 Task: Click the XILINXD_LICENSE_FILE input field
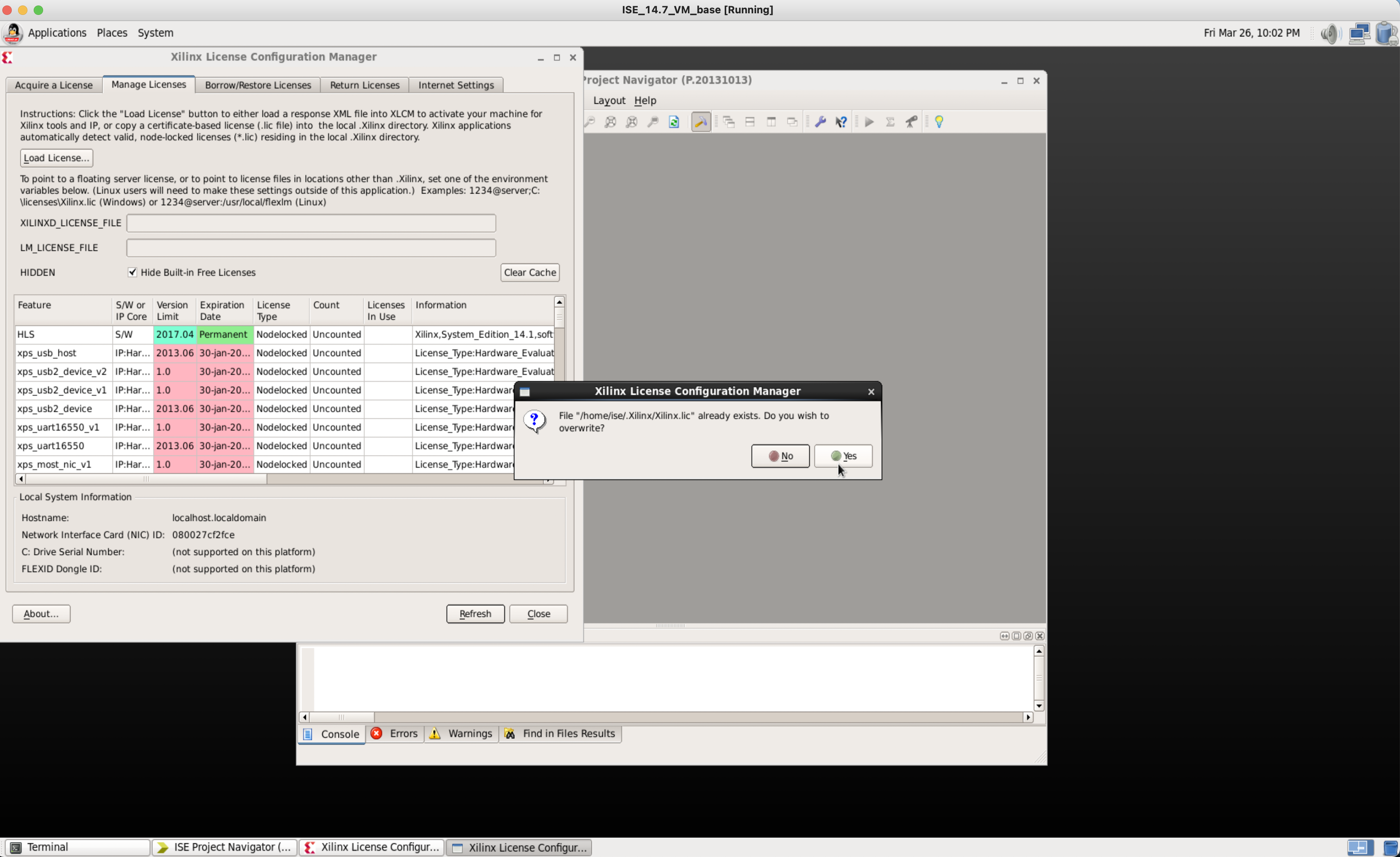[311, 223]
